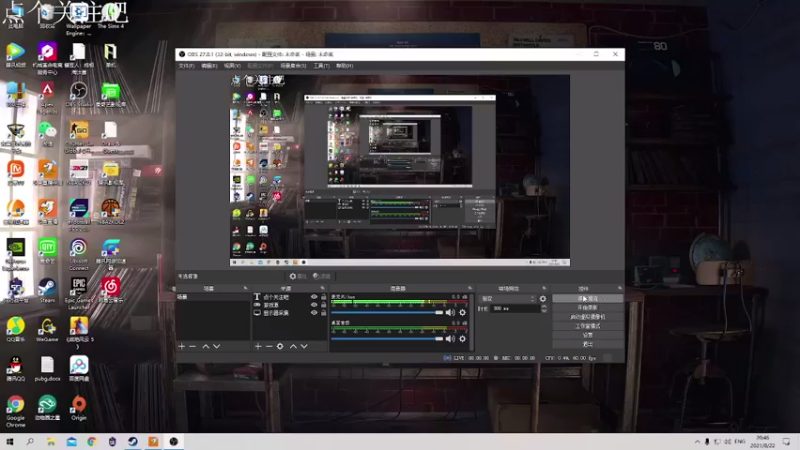The height and width of the screenshot is (450, 800).
Task: Increase transition duration with the up arrow
Action: point(544,307)
